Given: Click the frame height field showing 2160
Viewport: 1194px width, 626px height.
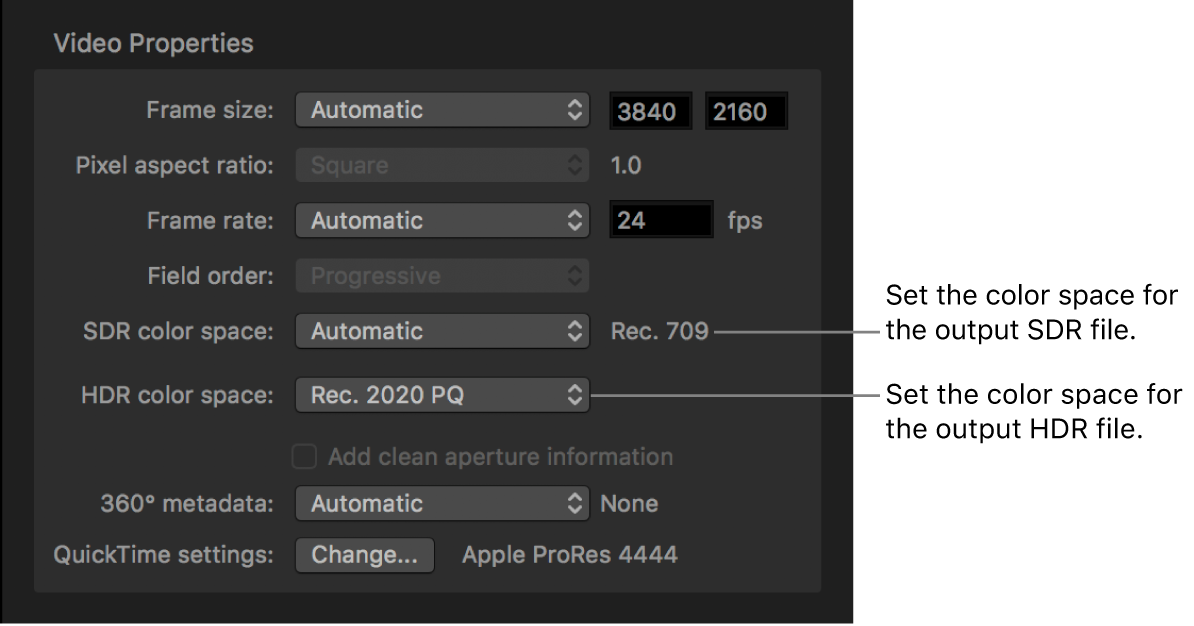Looking at the screenshot, I should [746, 112].
